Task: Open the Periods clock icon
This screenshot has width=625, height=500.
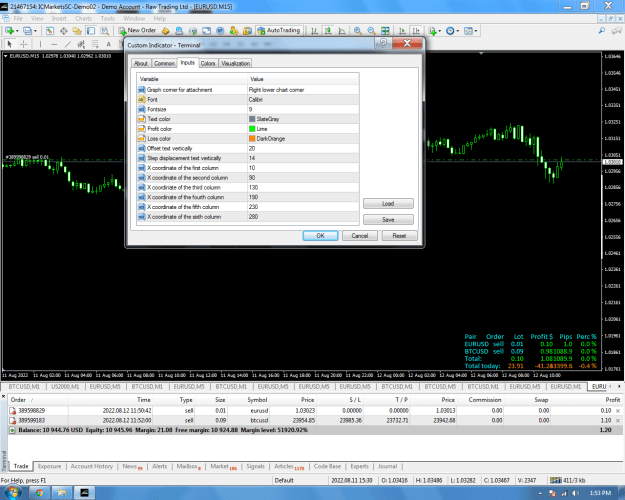Action: pyautogui.click(x=450, y=31)
